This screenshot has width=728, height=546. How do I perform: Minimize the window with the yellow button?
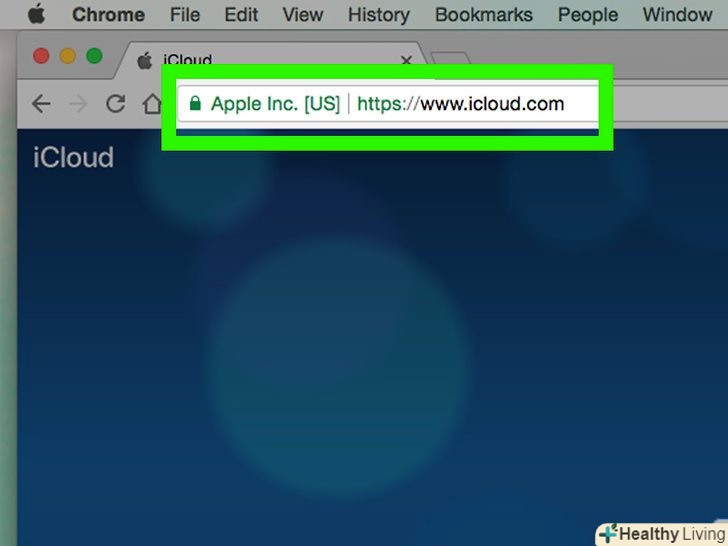point(68,56)
